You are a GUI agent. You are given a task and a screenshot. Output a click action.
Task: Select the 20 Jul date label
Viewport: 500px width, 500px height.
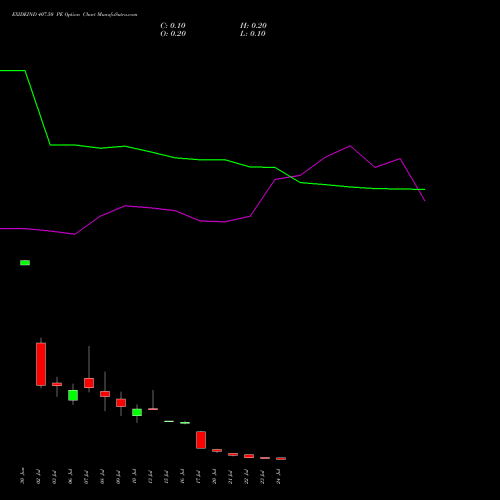coord(214,476)
